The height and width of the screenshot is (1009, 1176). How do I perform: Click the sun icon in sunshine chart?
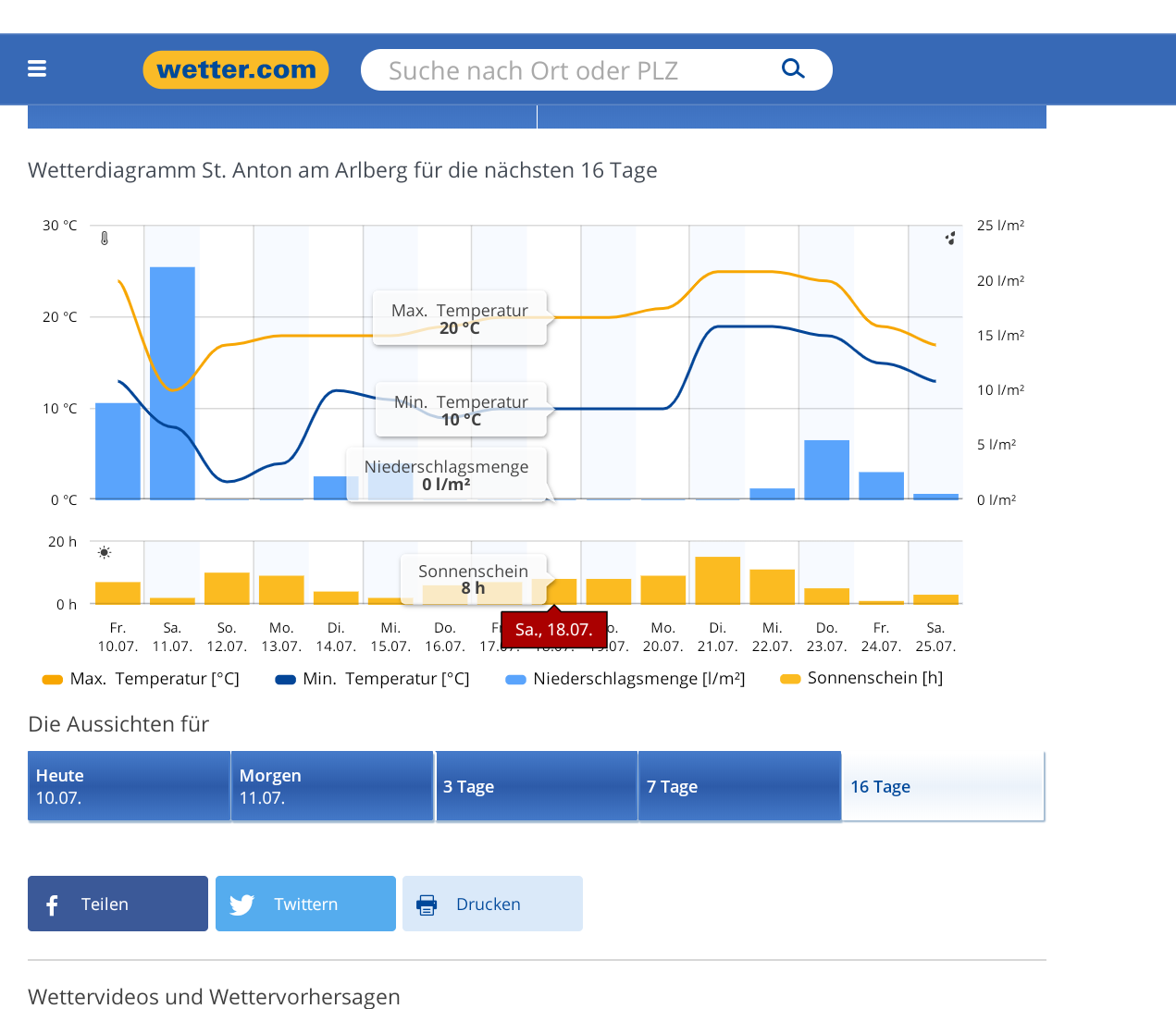(x=105, y=552)
